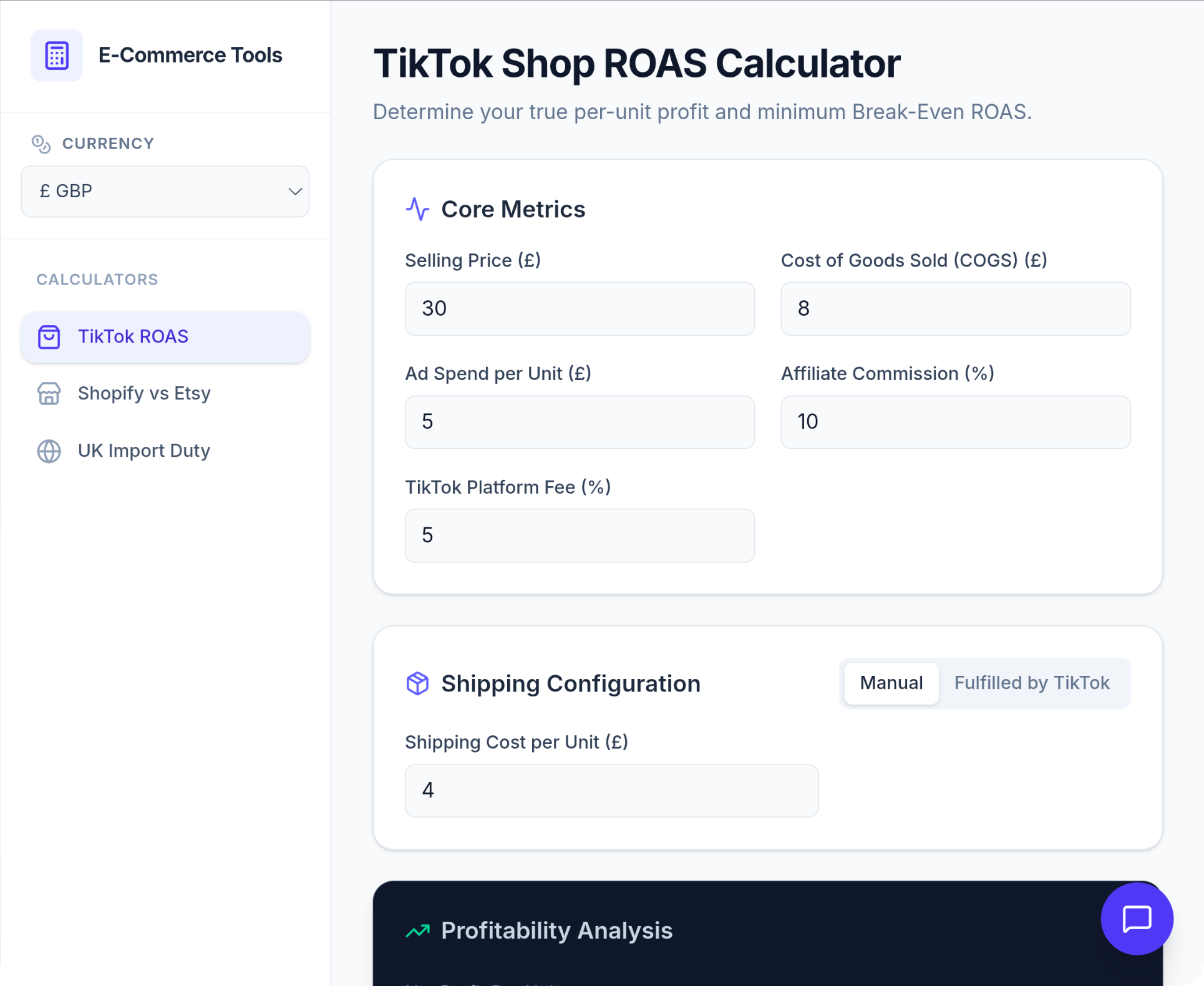
Task: Select Manual shipping mode
Action: coord(891,683)
